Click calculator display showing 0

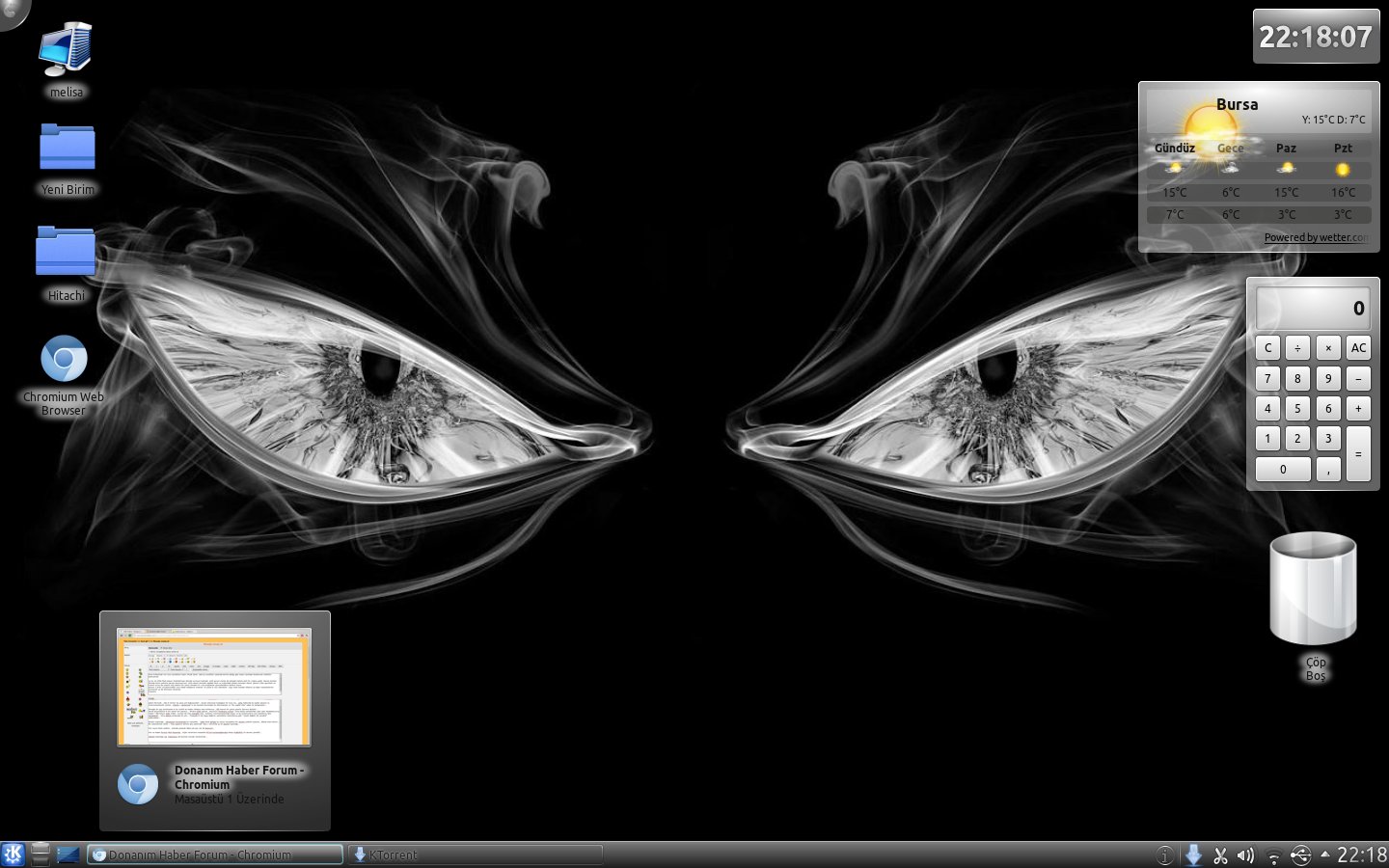(1313, 309)
